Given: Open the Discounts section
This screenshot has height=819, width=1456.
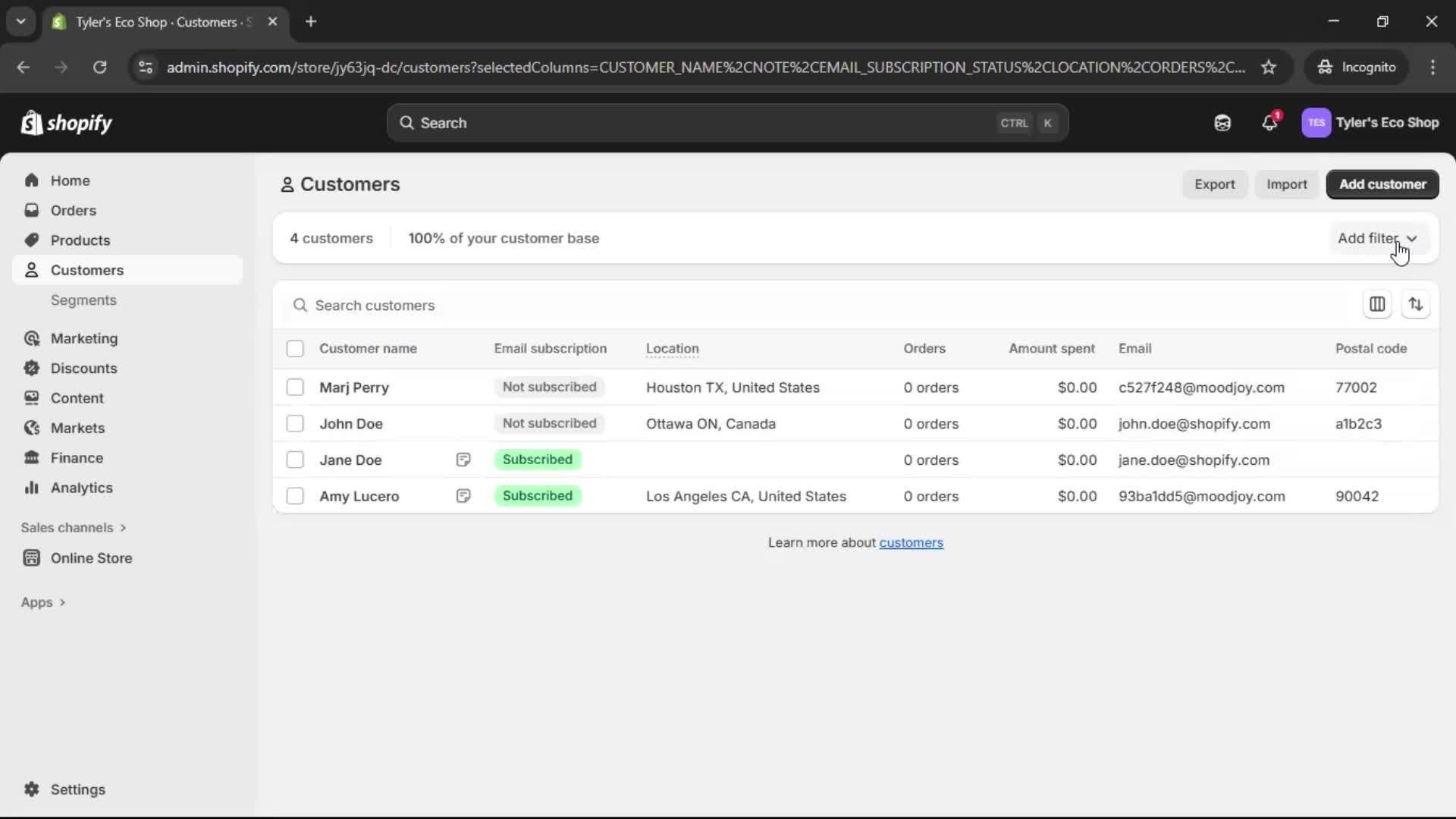Looking at the screenshot, I should [x=83, y=368].
